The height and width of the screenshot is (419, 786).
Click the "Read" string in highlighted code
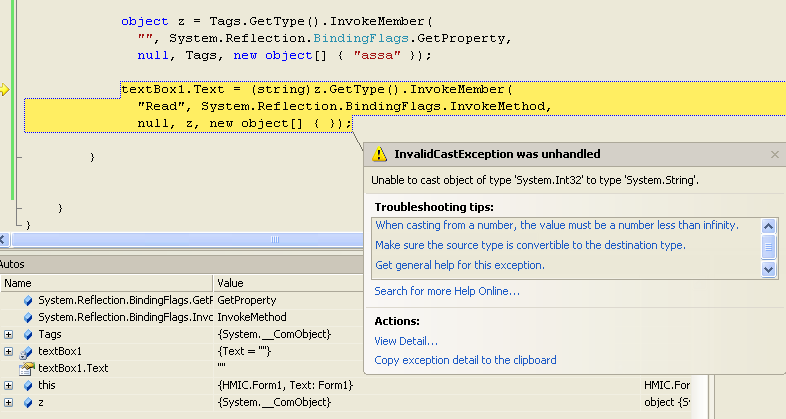pos(160,106)
